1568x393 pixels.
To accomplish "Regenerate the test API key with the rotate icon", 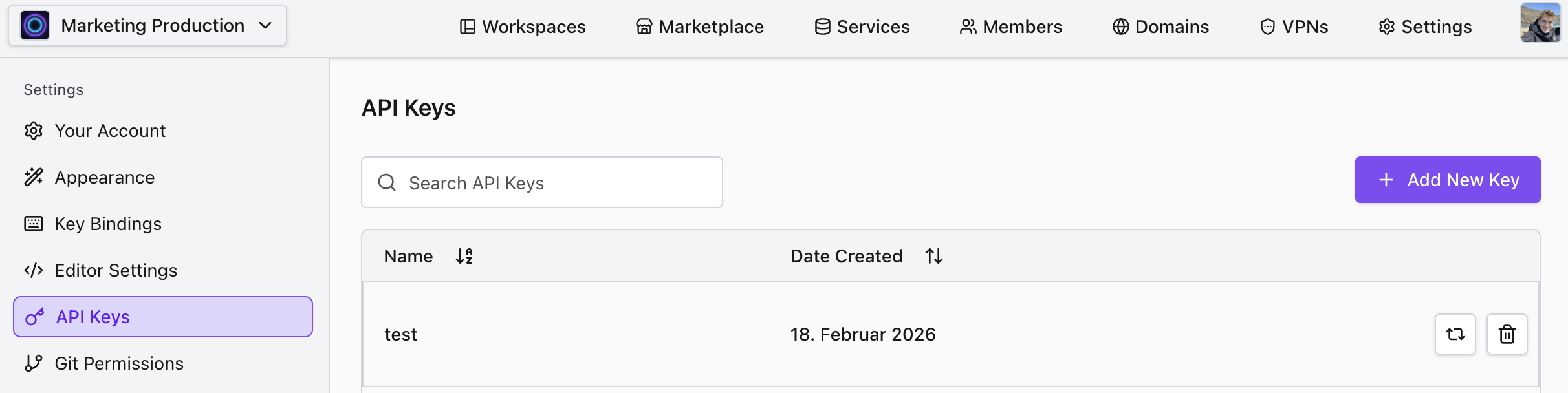I will [1455, 334].
